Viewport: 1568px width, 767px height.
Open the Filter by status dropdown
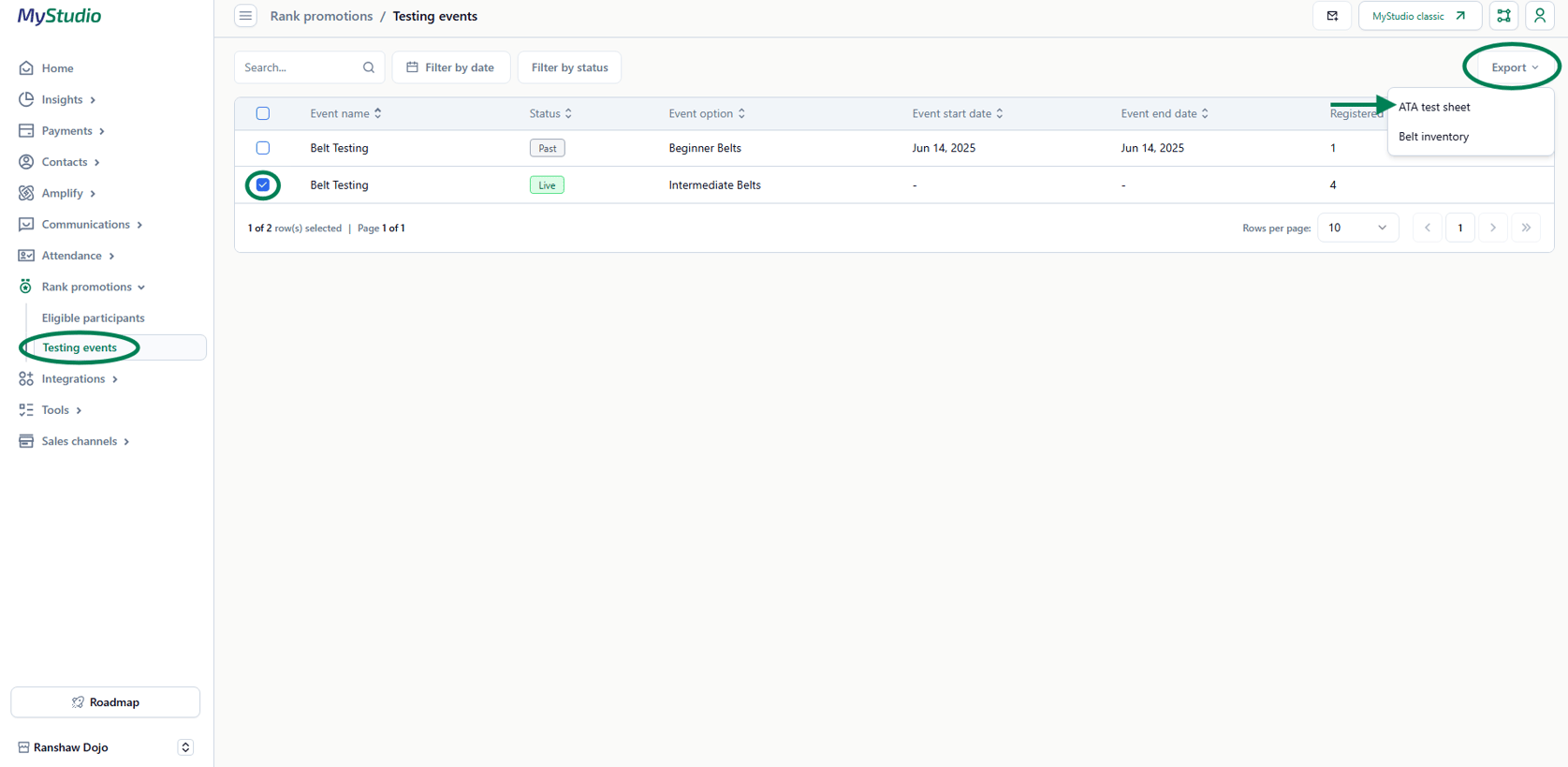[x=569, y=67]
